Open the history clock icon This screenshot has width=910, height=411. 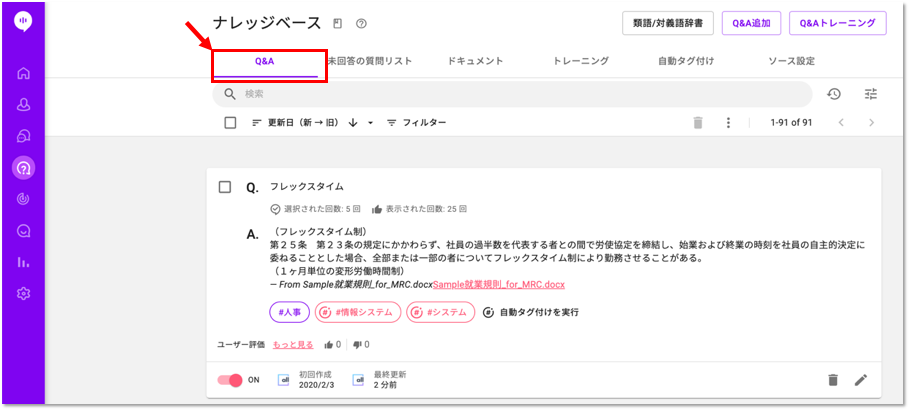(x=834, y=94)
